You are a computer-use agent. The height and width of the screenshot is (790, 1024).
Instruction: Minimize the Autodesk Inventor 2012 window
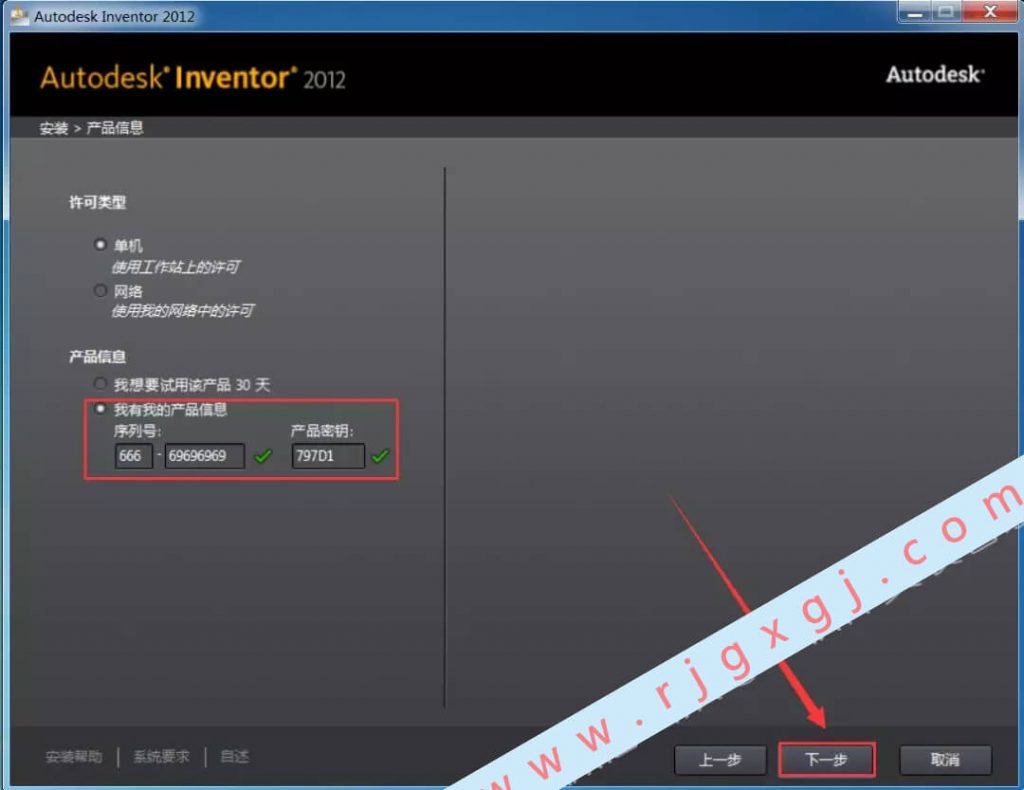(915, 12)
